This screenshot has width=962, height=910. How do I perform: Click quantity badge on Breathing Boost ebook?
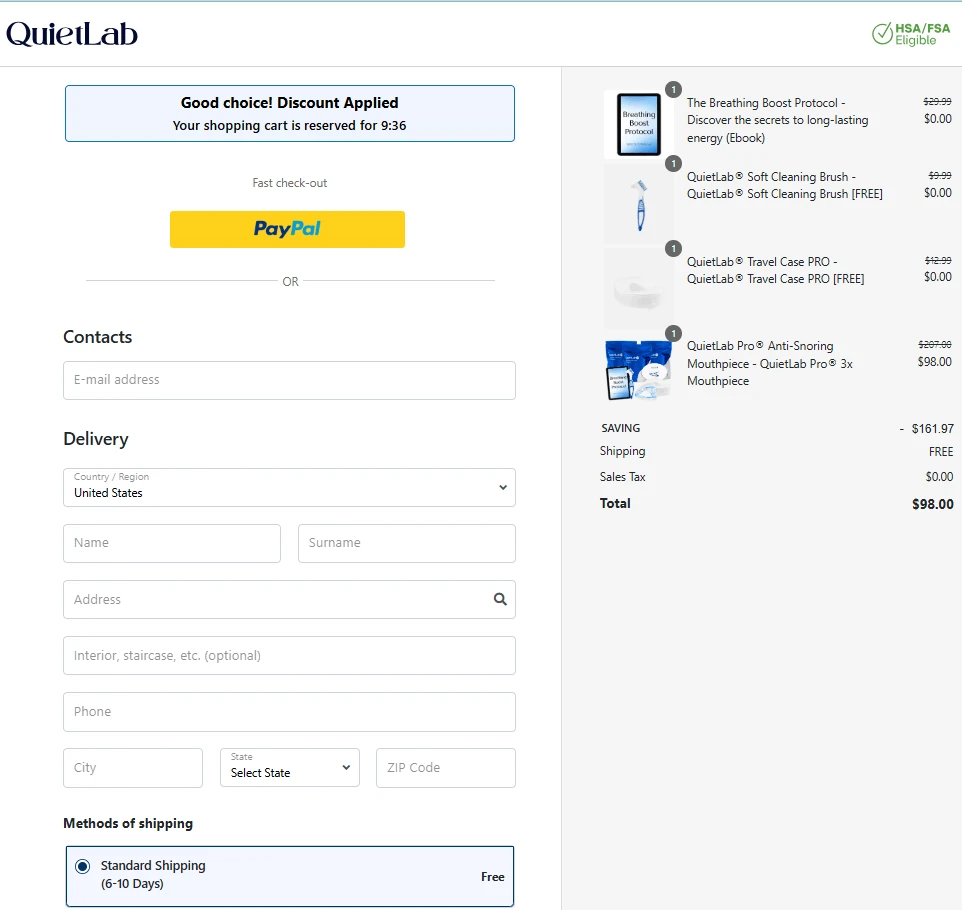point(674,90)
